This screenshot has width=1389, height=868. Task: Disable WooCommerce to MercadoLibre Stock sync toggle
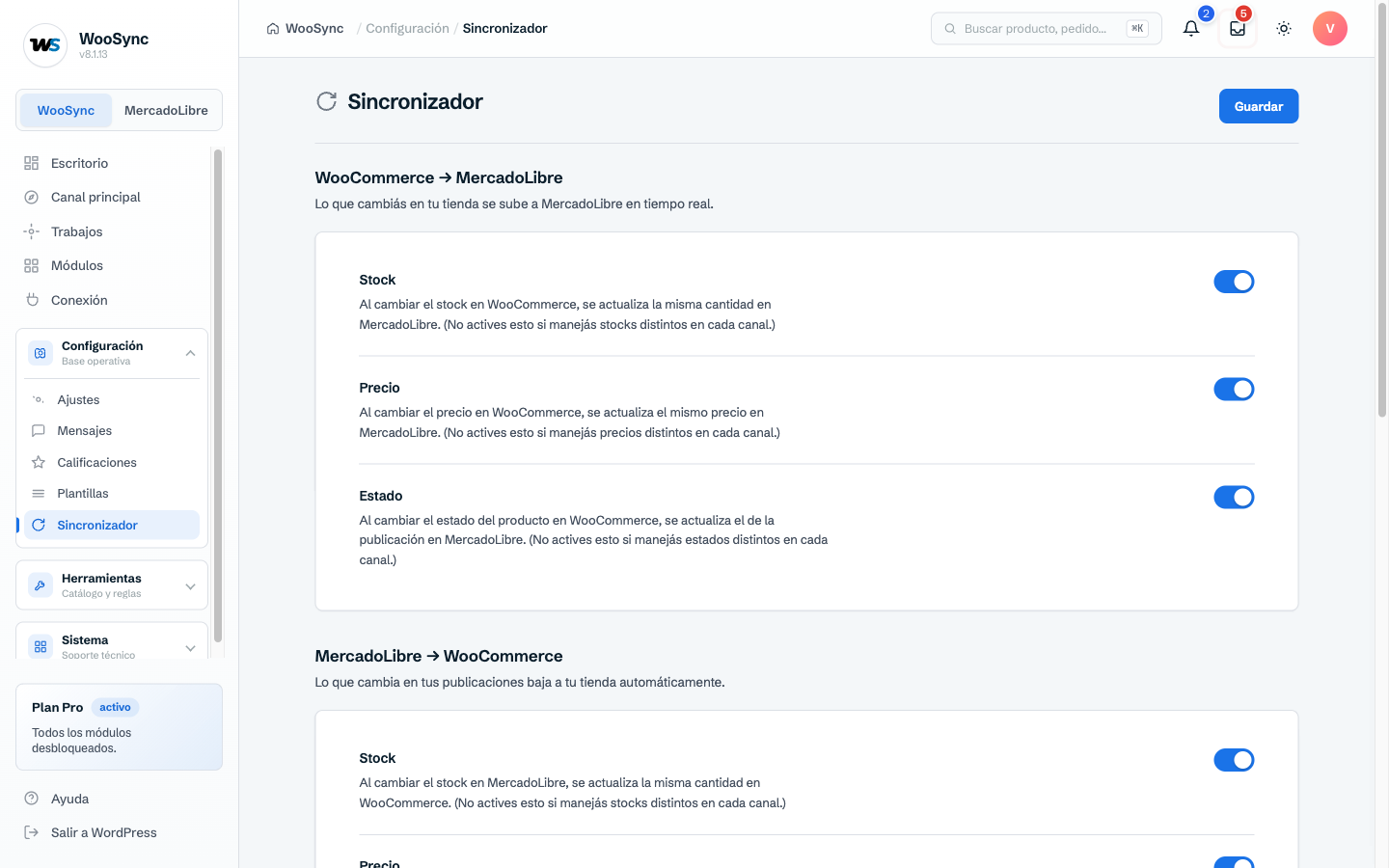tap(1234, 282)
